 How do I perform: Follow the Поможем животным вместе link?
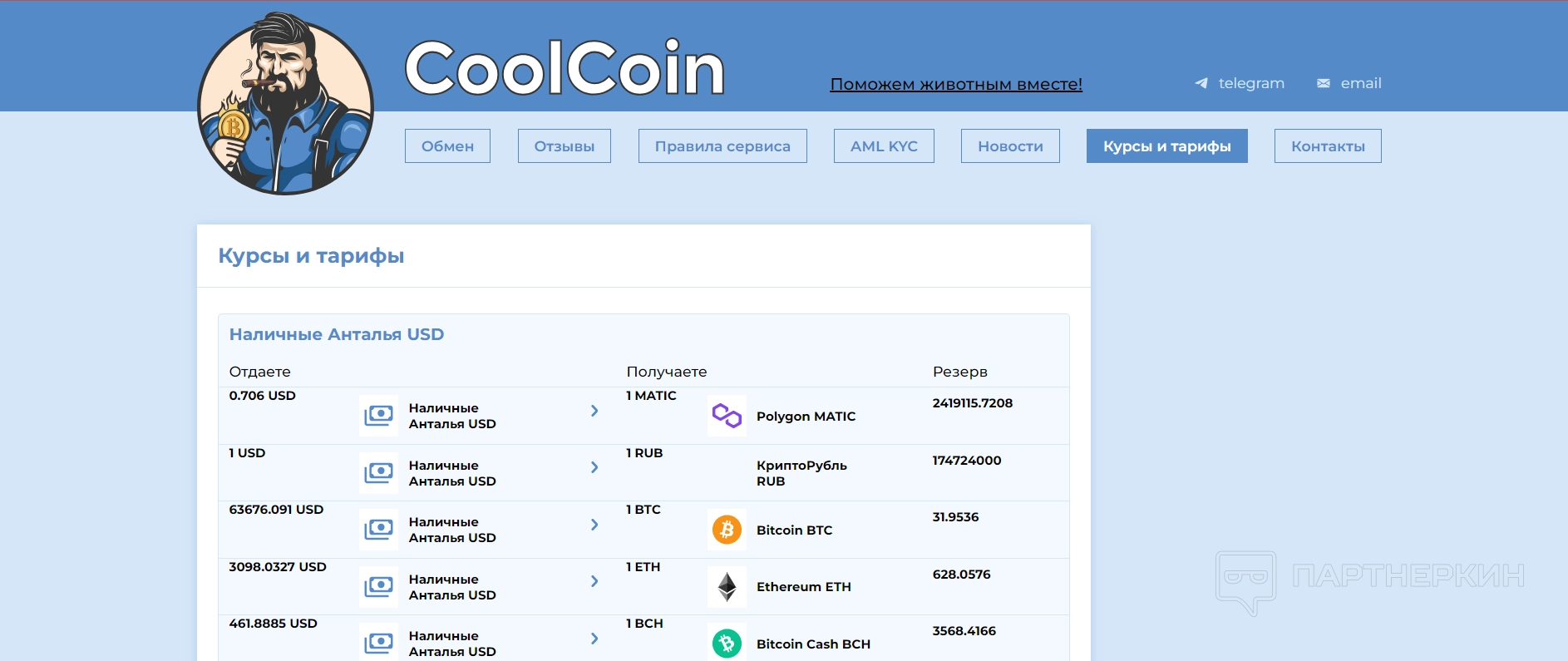tap(956, 84)
